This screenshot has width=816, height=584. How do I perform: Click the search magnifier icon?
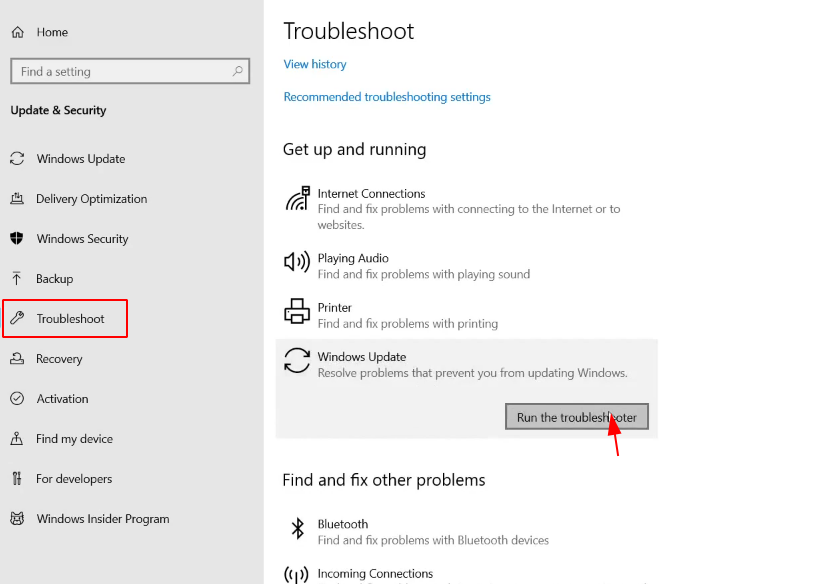tap(237, 71)
